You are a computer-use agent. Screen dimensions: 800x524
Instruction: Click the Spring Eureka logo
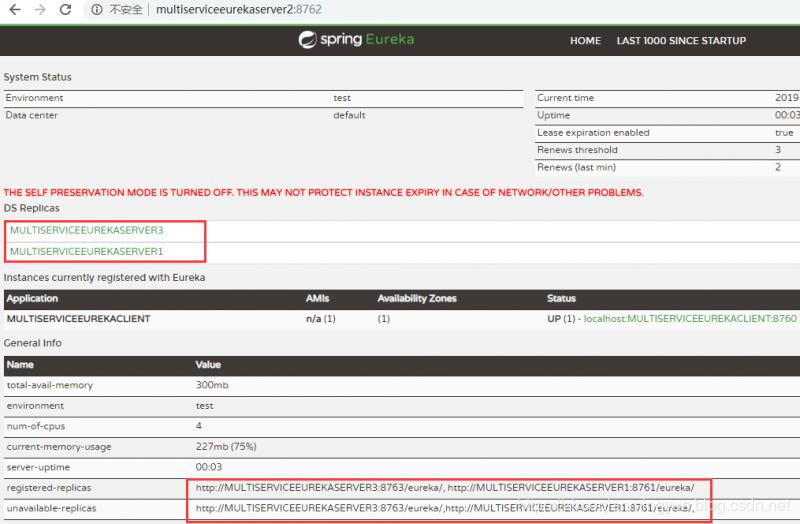356,39
